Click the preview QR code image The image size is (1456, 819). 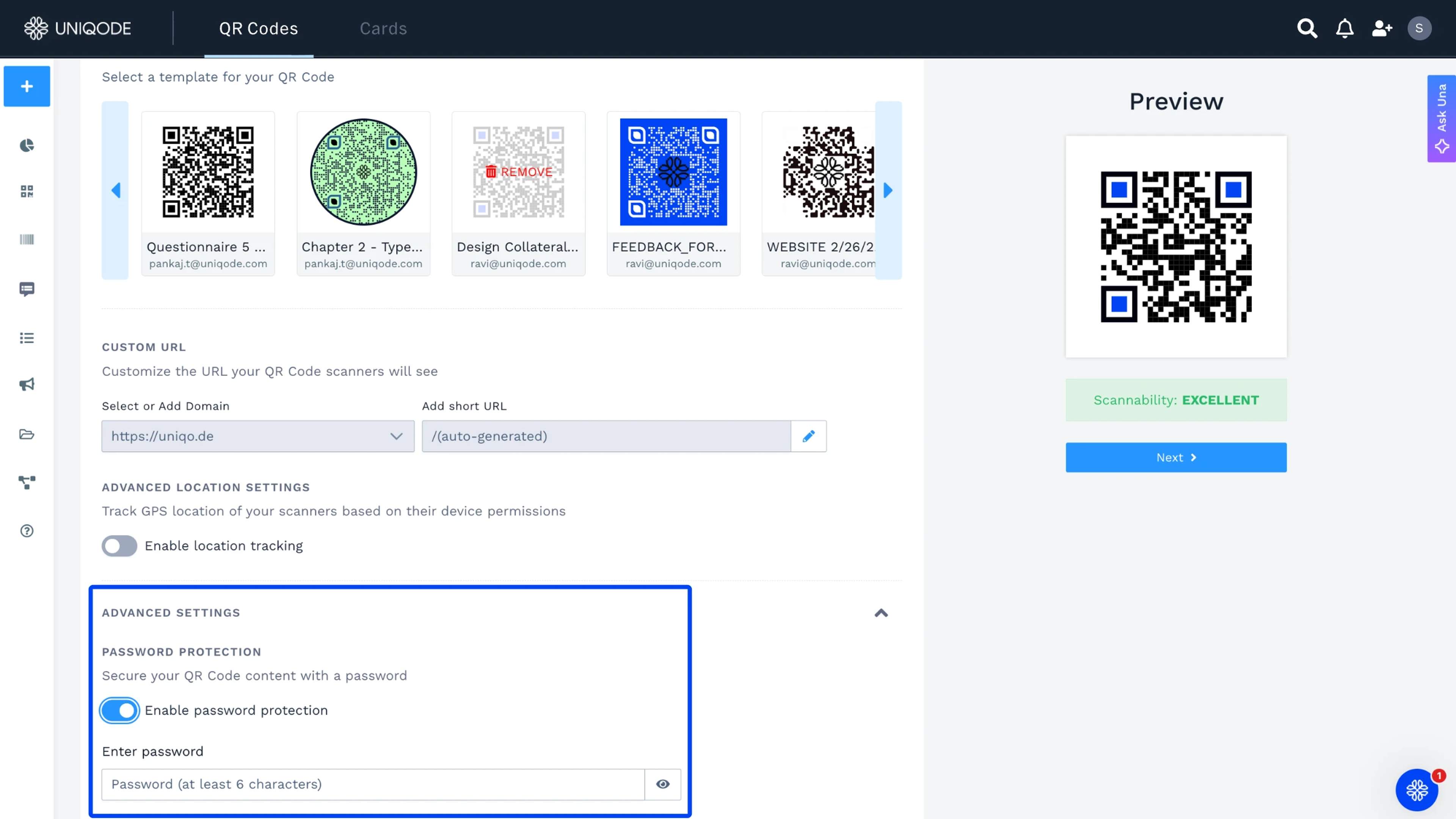click(x=1176, y=247)
